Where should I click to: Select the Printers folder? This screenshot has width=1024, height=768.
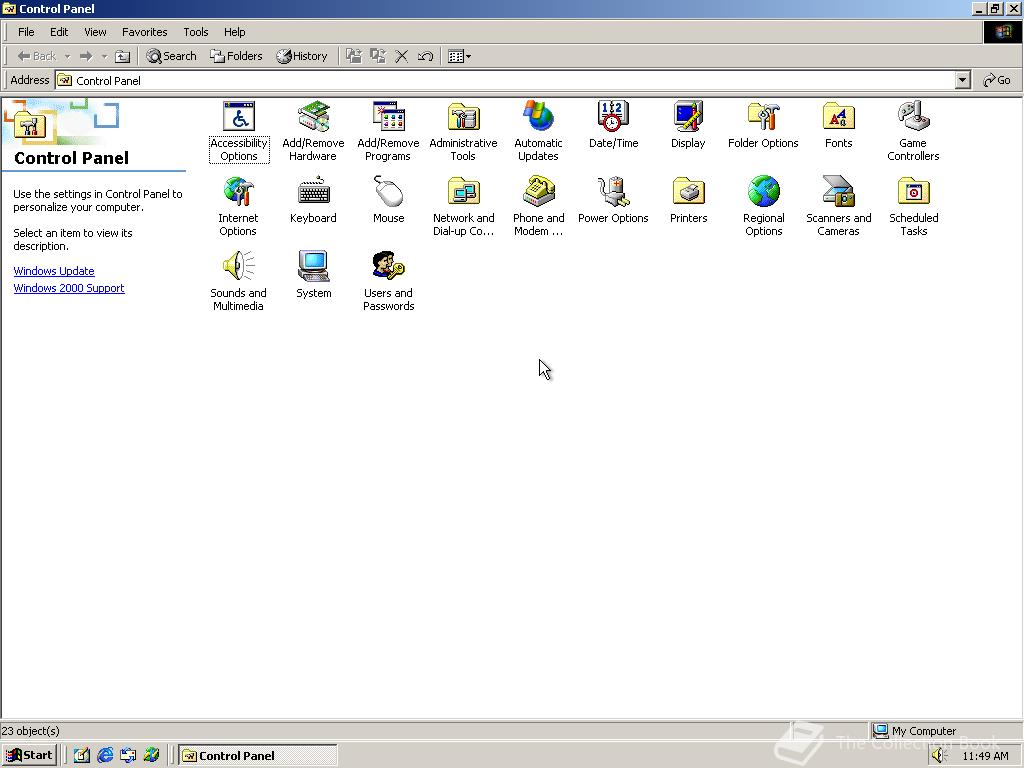[688, 200]
